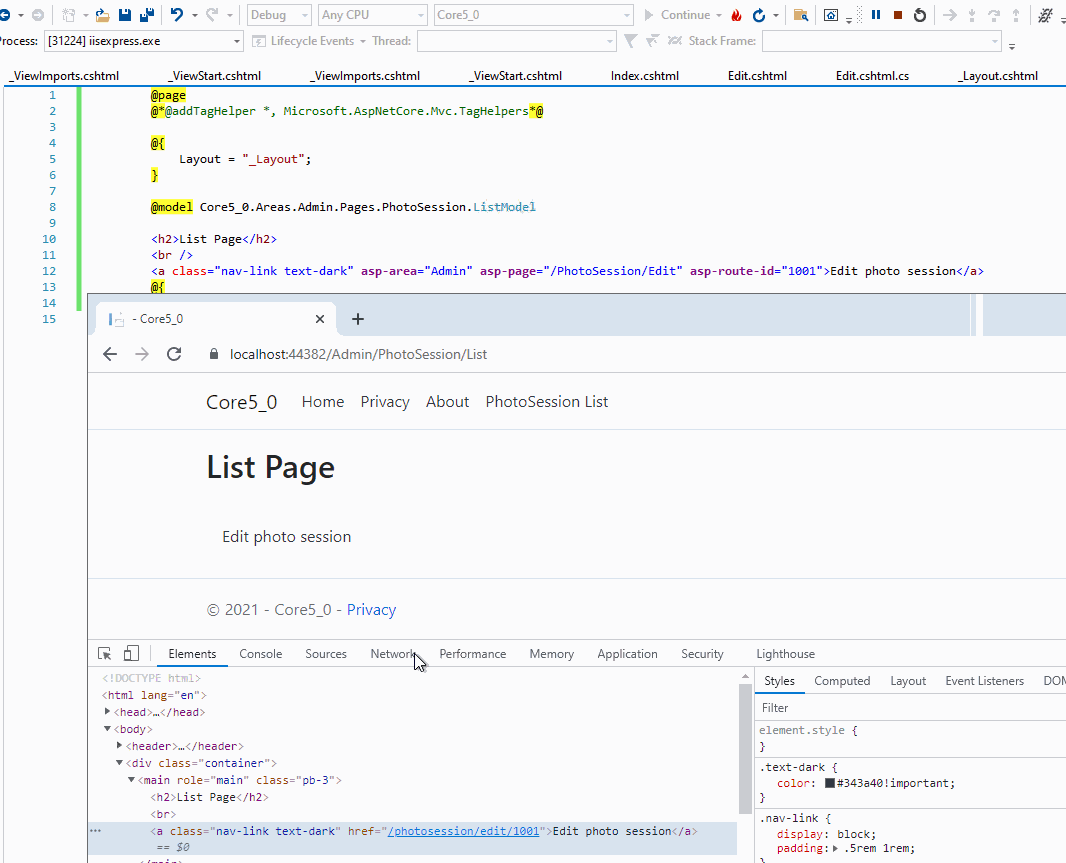This screenshot has width=1066, height=863.
Task: Open the Debug configuration dropdown
Action: coord(279,15)
